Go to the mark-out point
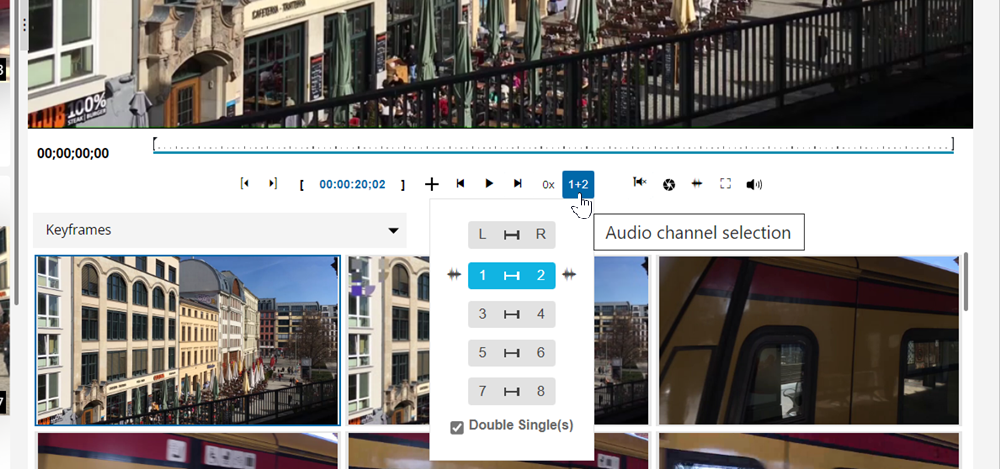Viewport: 1000px width, 469px height. pyautogui.click(x=272, y=184)
